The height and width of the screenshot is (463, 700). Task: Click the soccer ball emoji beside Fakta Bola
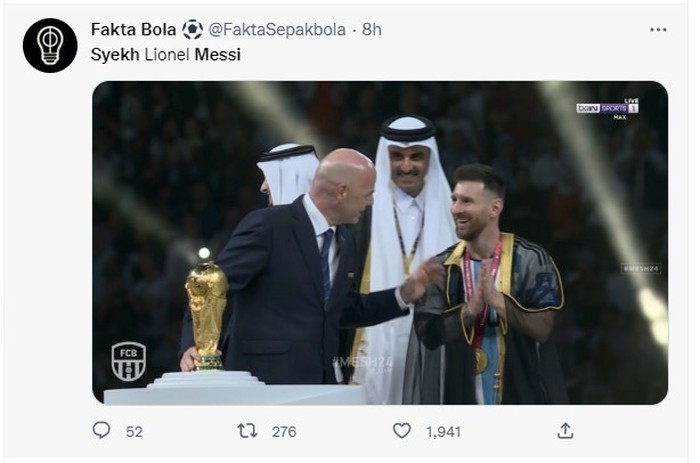click(192, 30)
